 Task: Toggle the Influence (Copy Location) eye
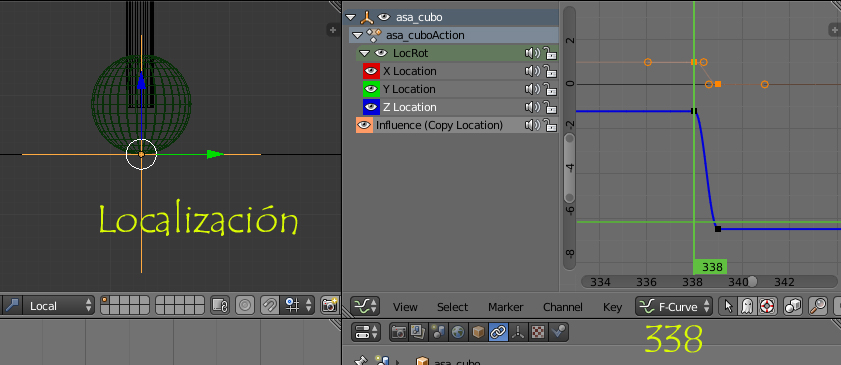[364, 125]
